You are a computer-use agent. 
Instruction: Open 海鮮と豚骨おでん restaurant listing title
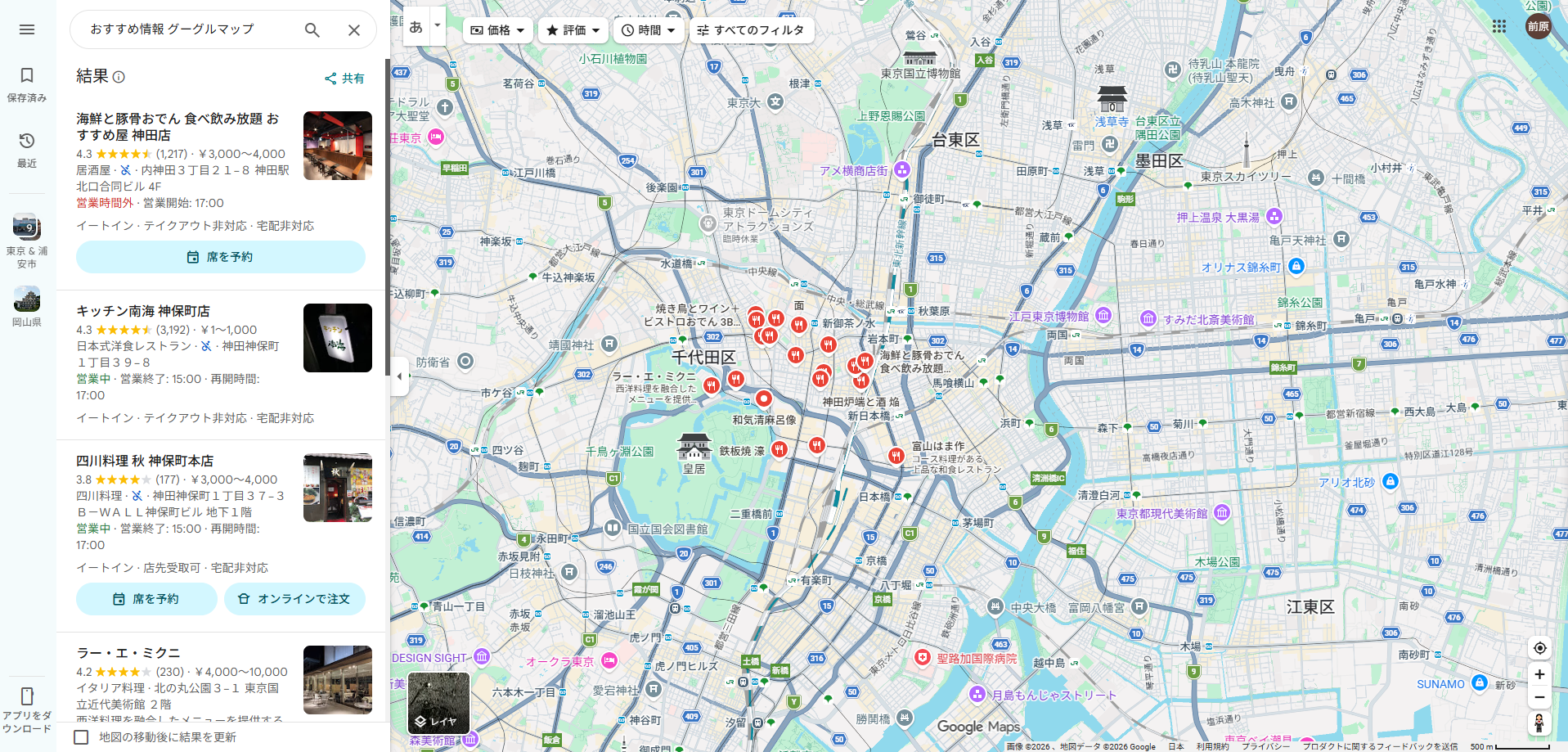pyautogui.click(x=177, y=127)
